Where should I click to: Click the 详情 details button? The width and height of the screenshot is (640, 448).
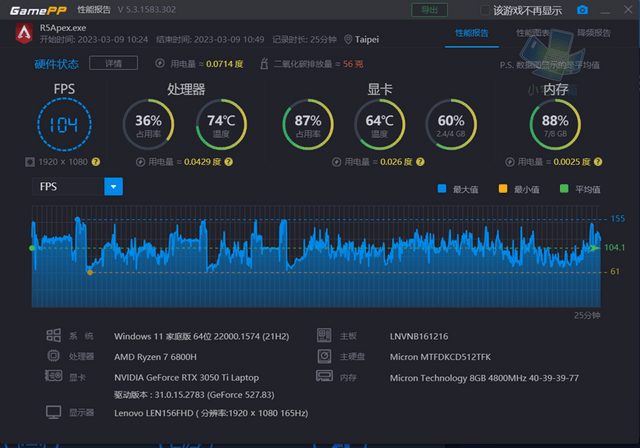tap(113, 63)
